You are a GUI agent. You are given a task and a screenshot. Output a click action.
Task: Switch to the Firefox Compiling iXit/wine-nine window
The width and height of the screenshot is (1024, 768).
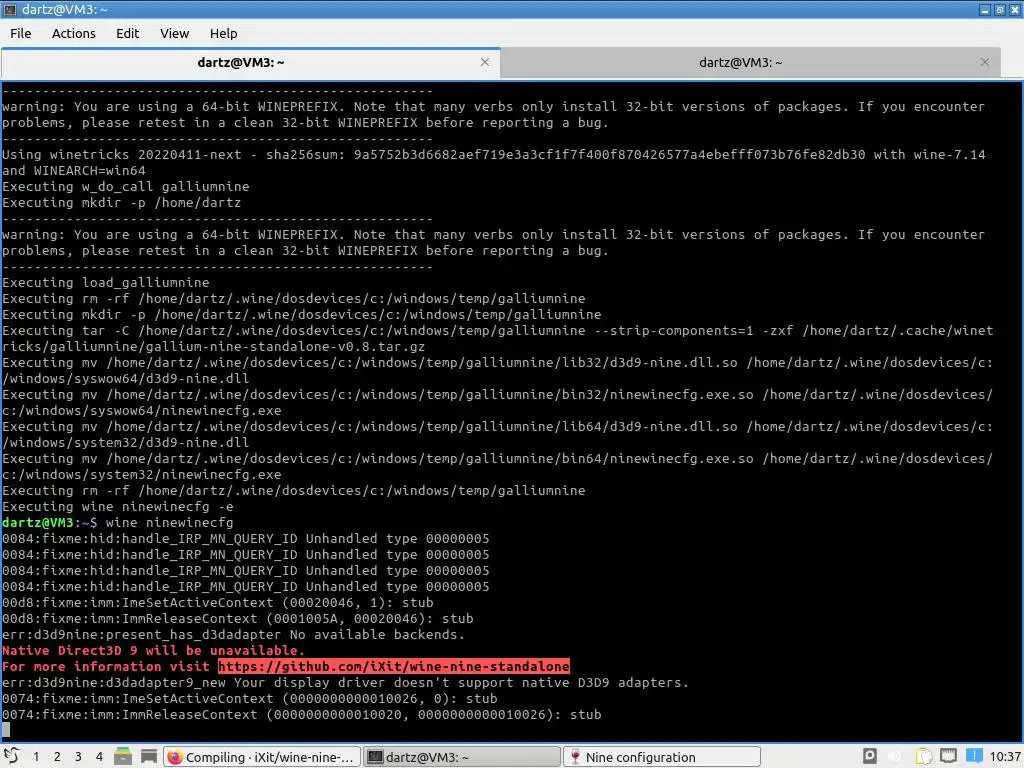pos(262,757)
